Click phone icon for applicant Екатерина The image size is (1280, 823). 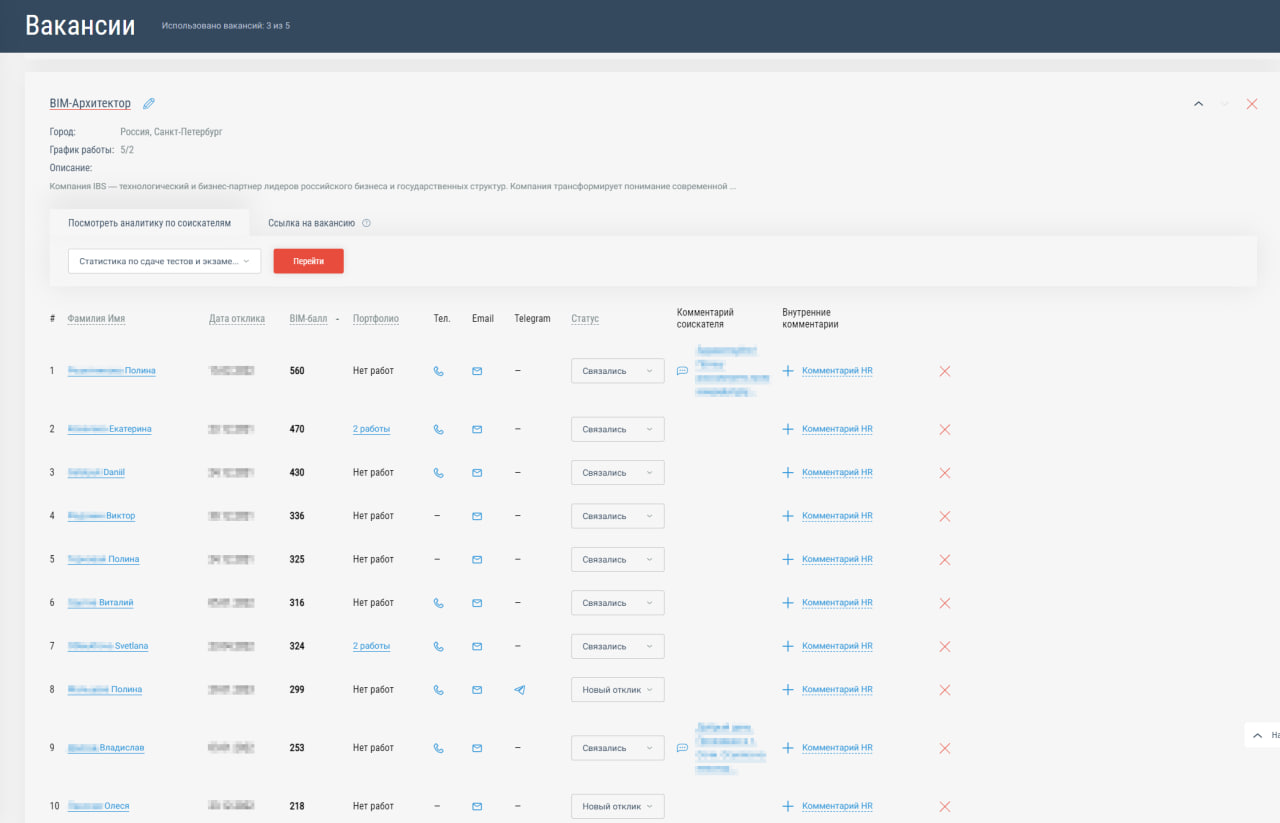[438, 429]
